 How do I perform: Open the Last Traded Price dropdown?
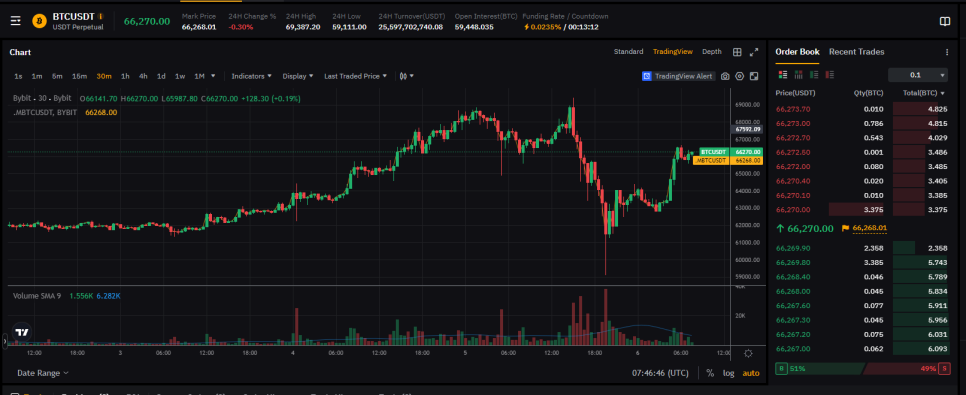(x=355, y=76)
